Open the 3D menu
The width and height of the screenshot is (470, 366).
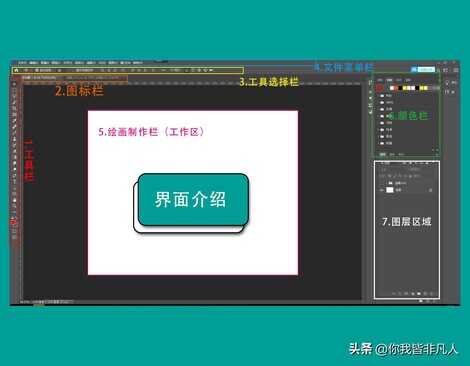point(102,63)
